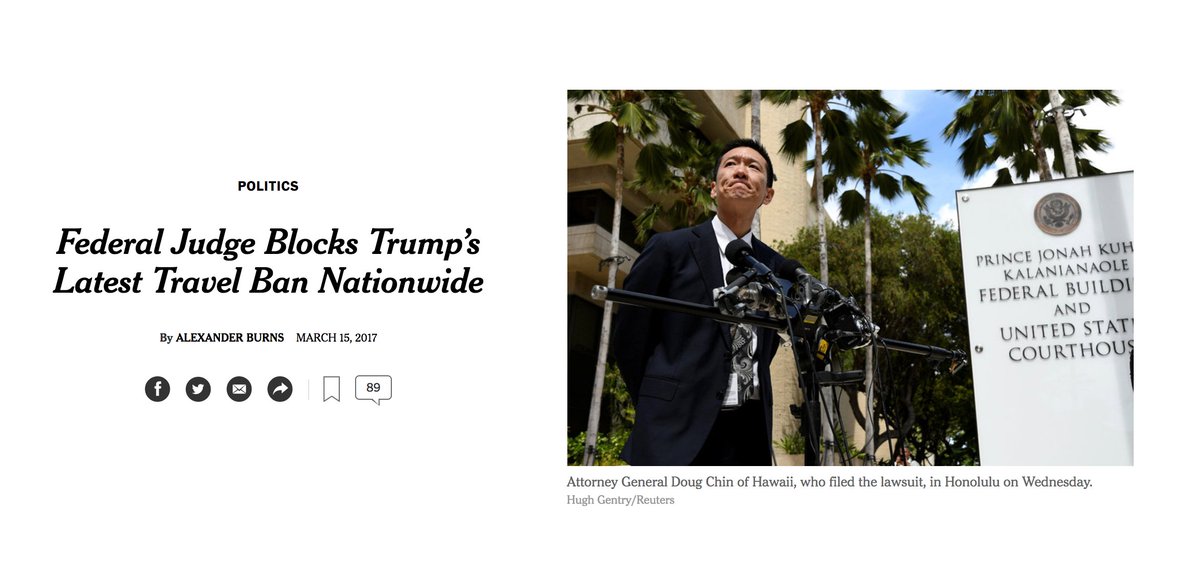Click the word "By" in byline

click(166, 338)
